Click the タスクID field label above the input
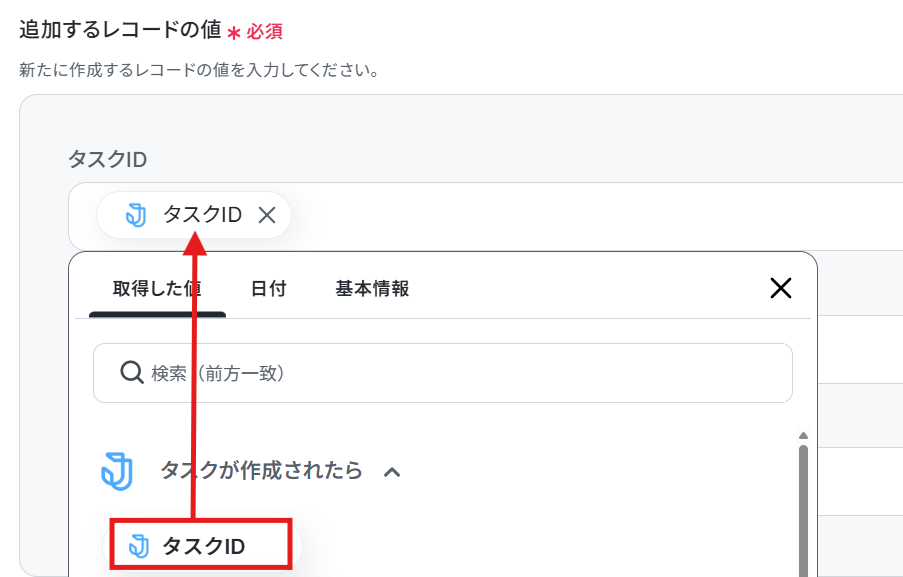This screenshot has height=577, width=903. (108, 160)
